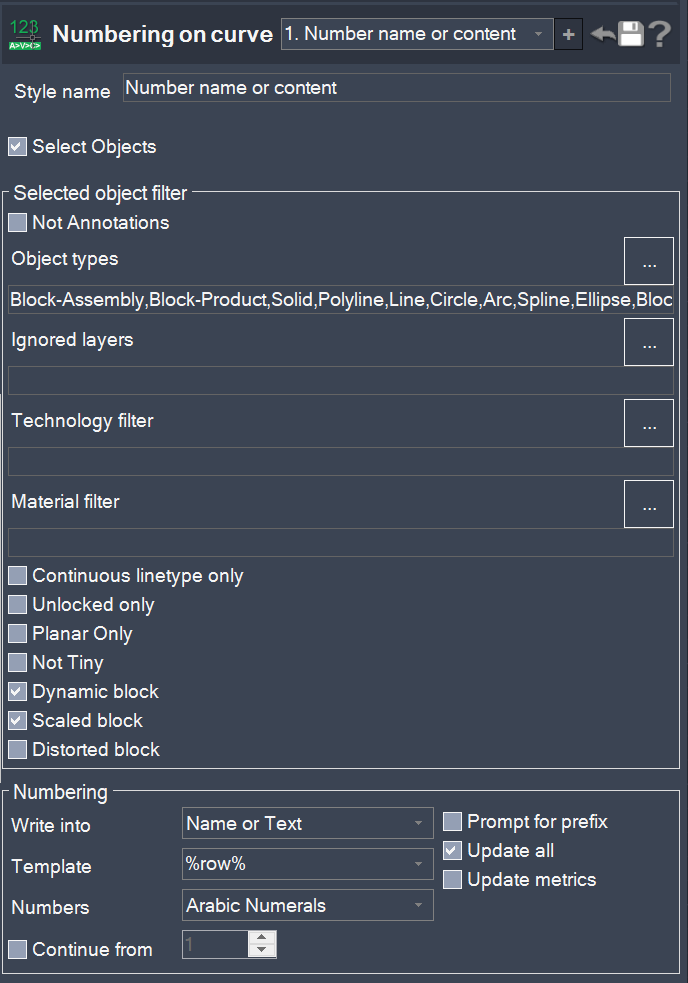
Task: Increase the Continue from value with up arrow
Action: point(262,938)
